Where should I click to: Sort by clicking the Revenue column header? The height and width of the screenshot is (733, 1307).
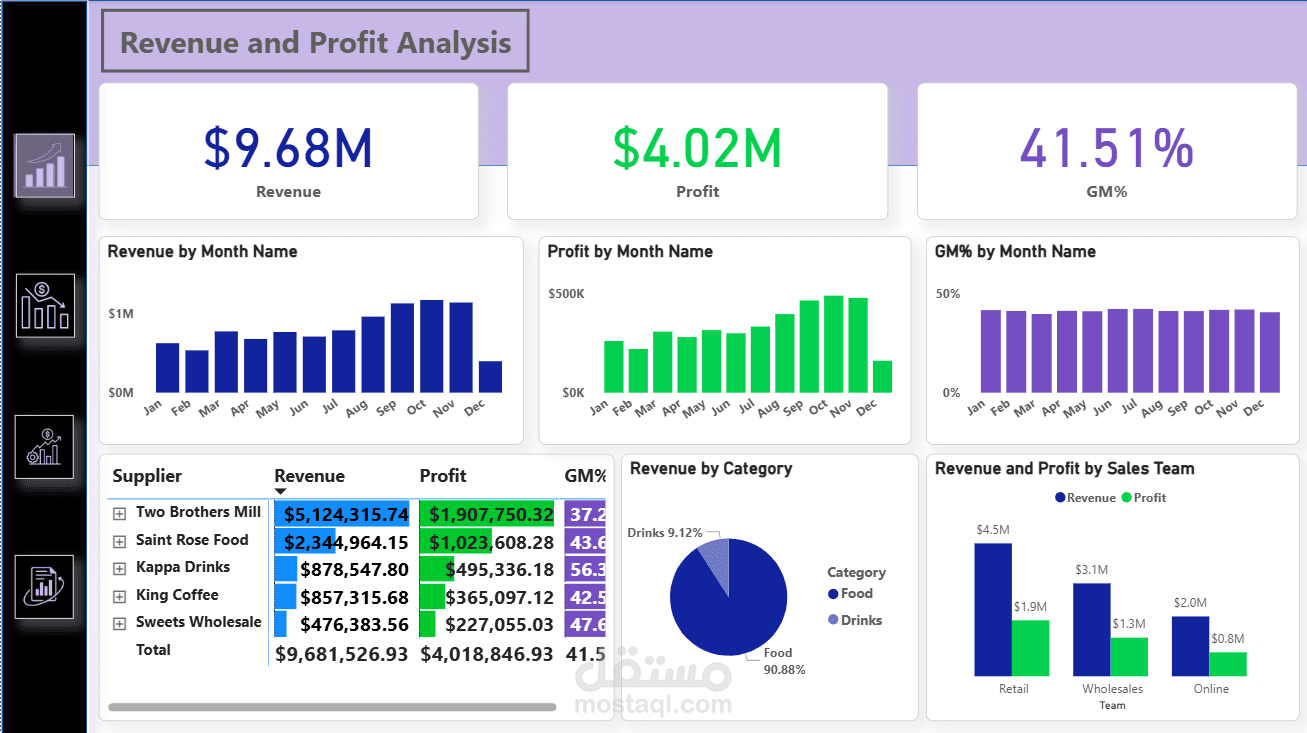click(x=309, y=476)
